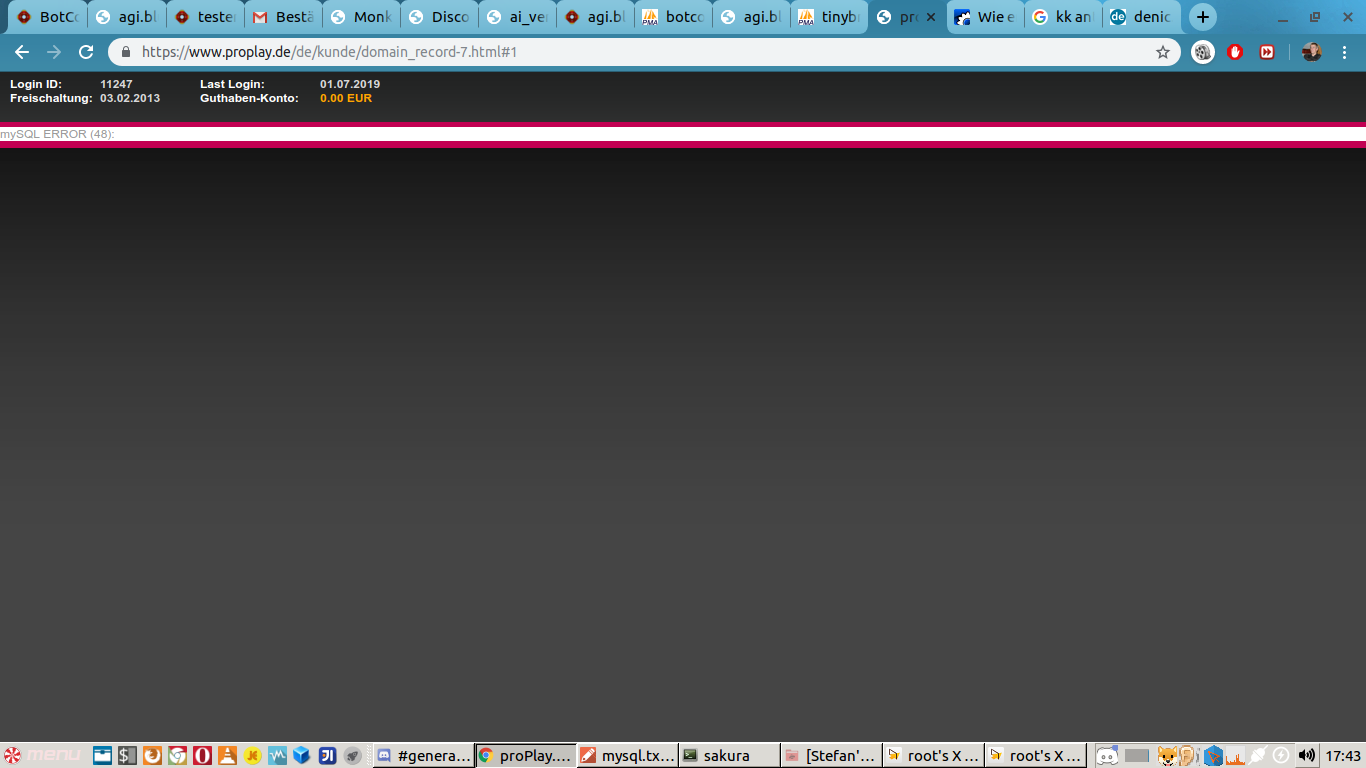Open Firefox from the taskbar launcher
The image size is (1366, 768).
point(152,756)
